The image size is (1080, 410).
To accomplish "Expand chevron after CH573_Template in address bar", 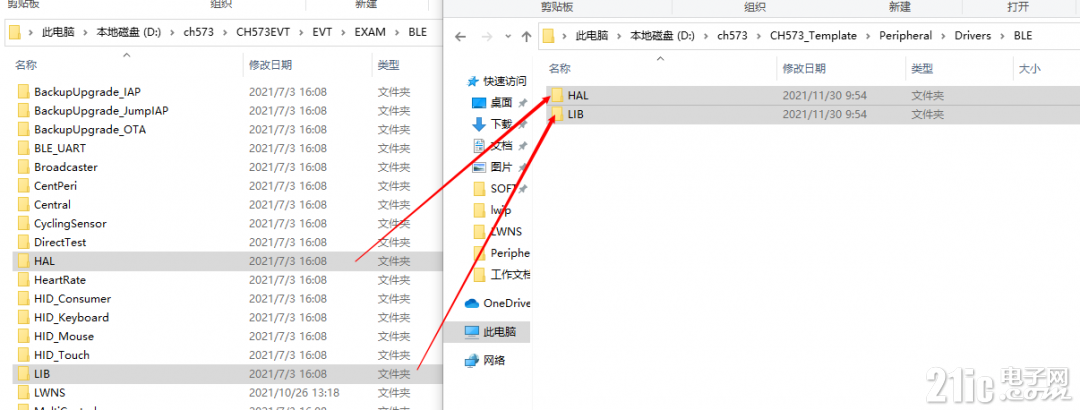I will (868, 35).
